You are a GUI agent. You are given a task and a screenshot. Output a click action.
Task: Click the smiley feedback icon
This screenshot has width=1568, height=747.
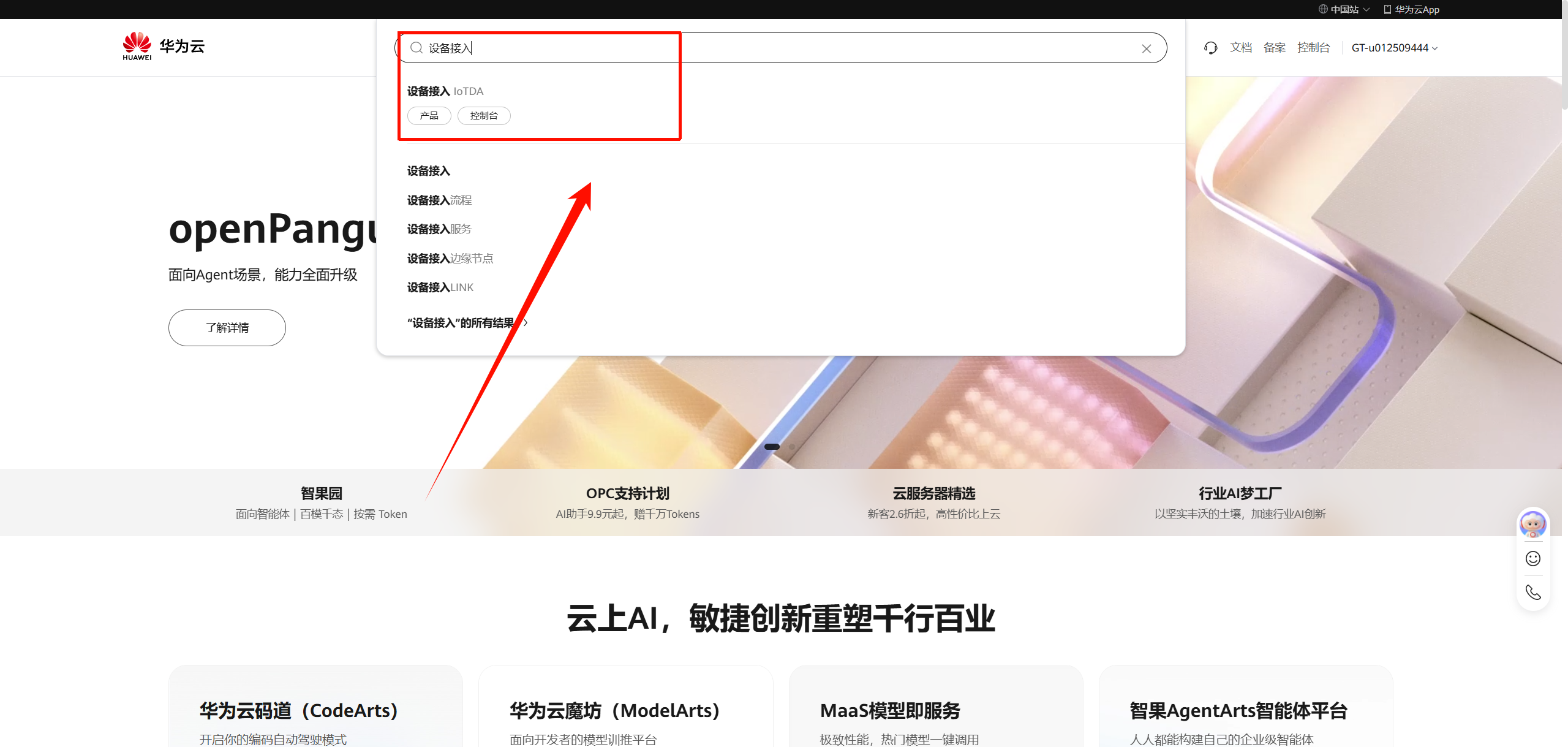[x=1532, y=558]
